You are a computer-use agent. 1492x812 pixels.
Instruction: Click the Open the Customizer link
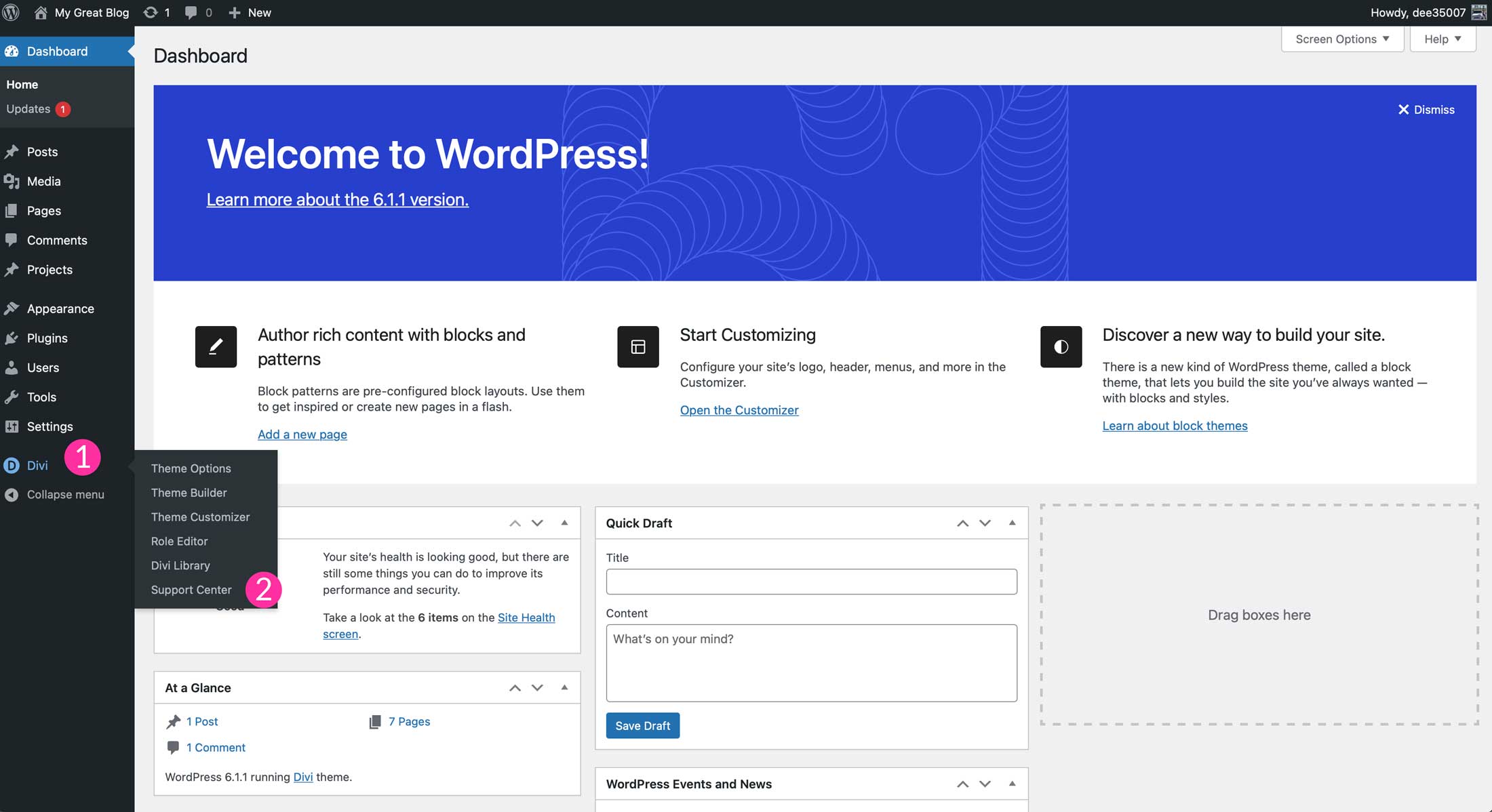tap(739, 410)
